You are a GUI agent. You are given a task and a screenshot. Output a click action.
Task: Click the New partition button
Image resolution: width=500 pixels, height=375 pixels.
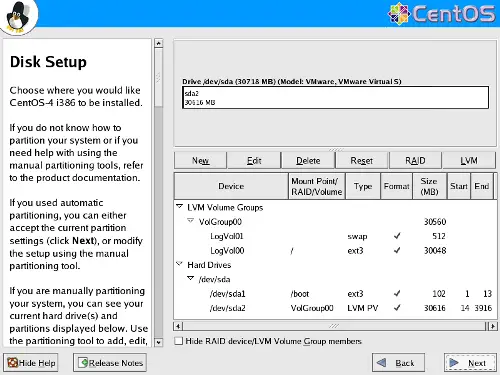[x=200, y=161]
